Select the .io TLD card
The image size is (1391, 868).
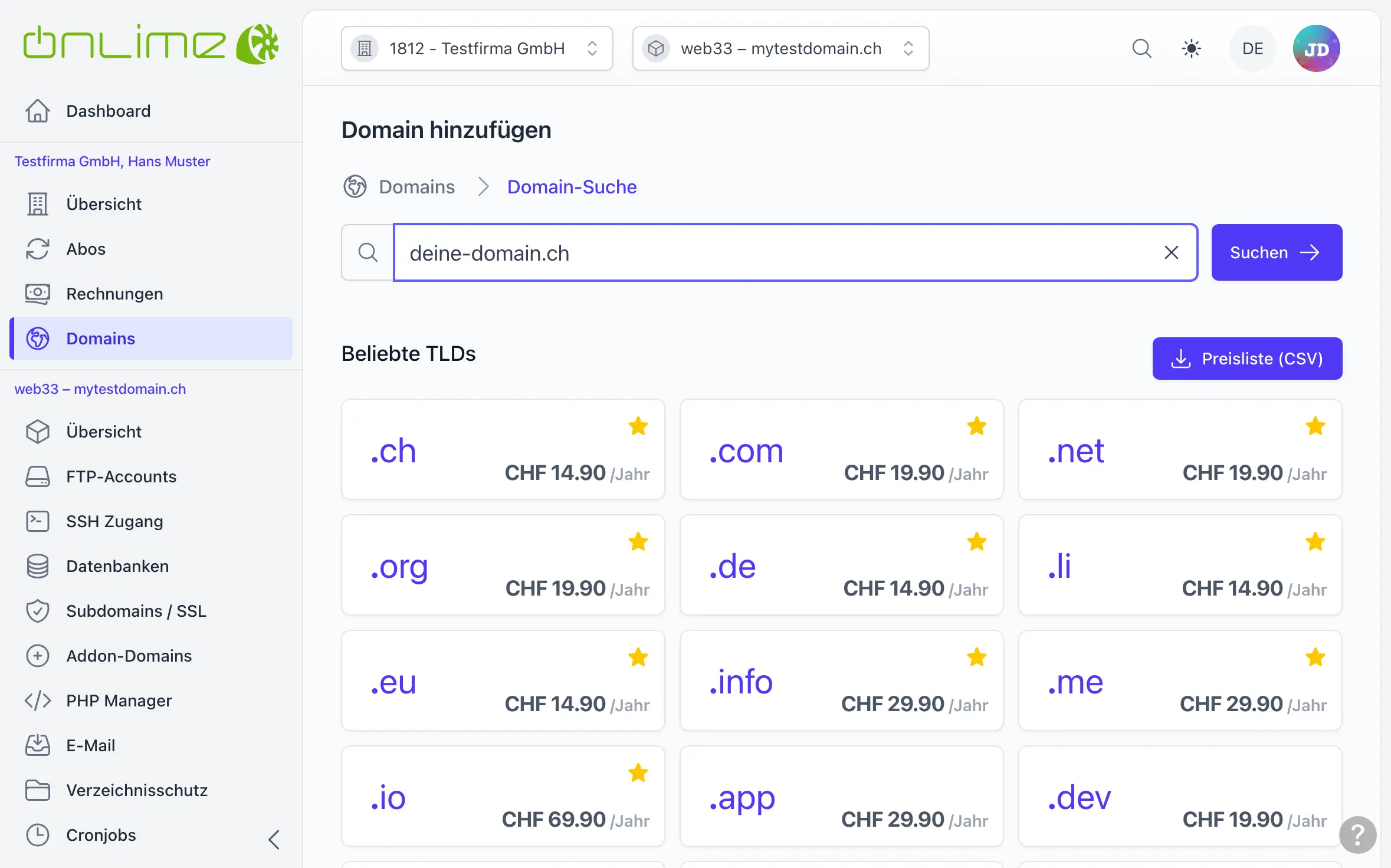pos(503,796)
